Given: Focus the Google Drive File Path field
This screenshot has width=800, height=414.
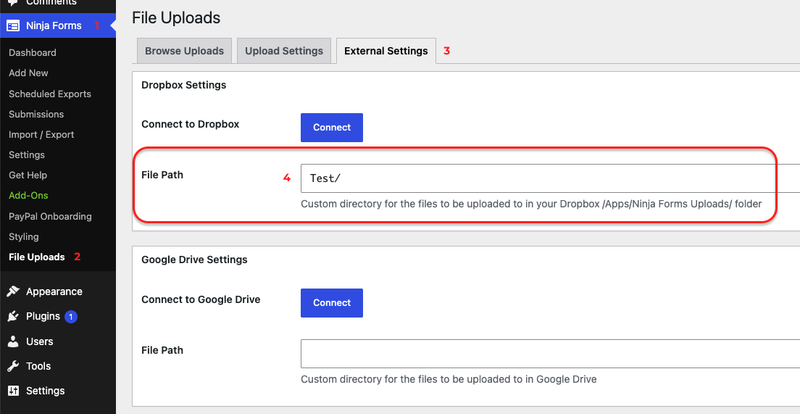Looking at the screenshot, I should (x=550, y=354).
